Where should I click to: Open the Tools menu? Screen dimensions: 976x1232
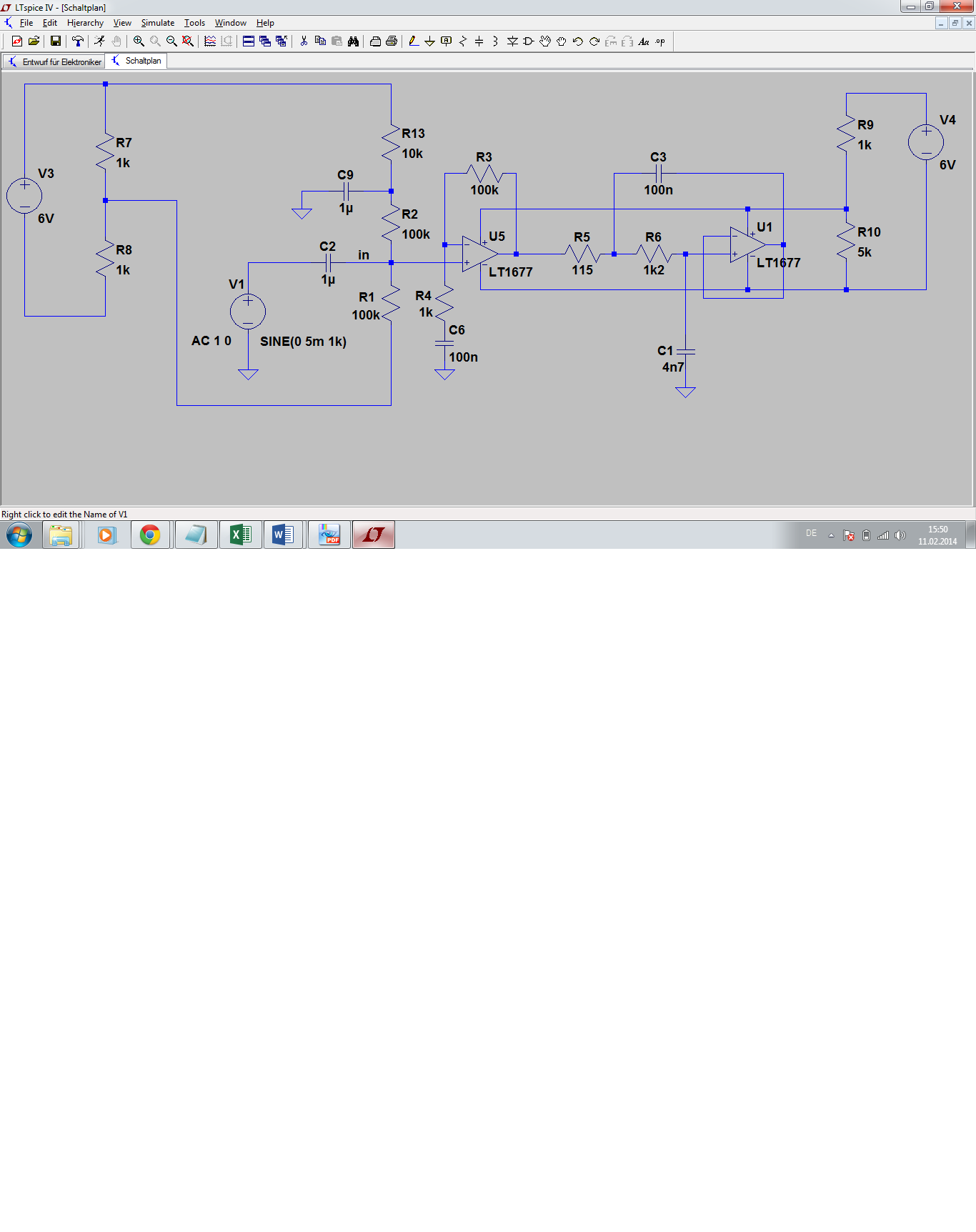pos(194,23)
